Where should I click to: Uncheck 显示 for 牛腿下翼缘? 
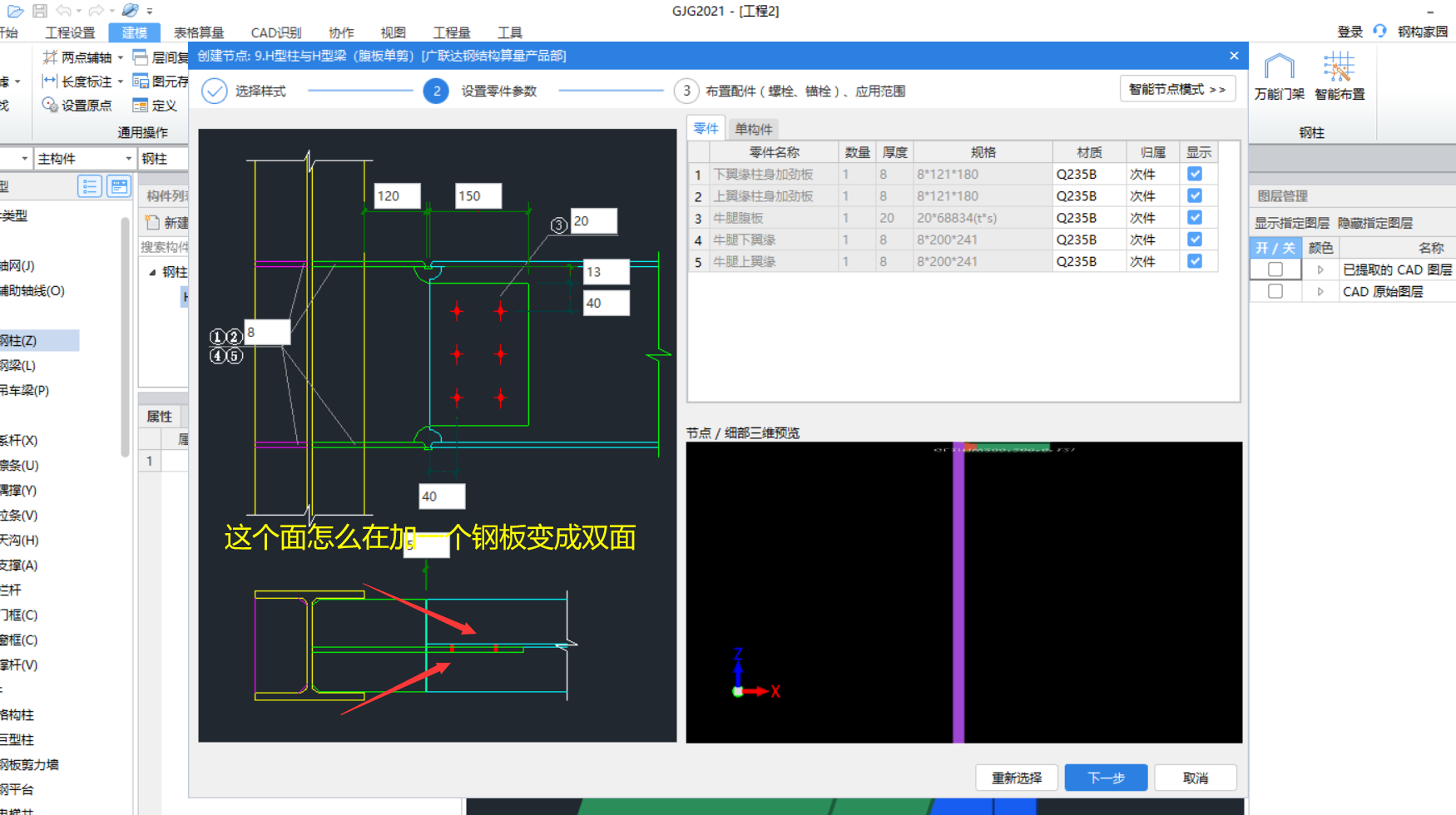tap(1195, 239)
